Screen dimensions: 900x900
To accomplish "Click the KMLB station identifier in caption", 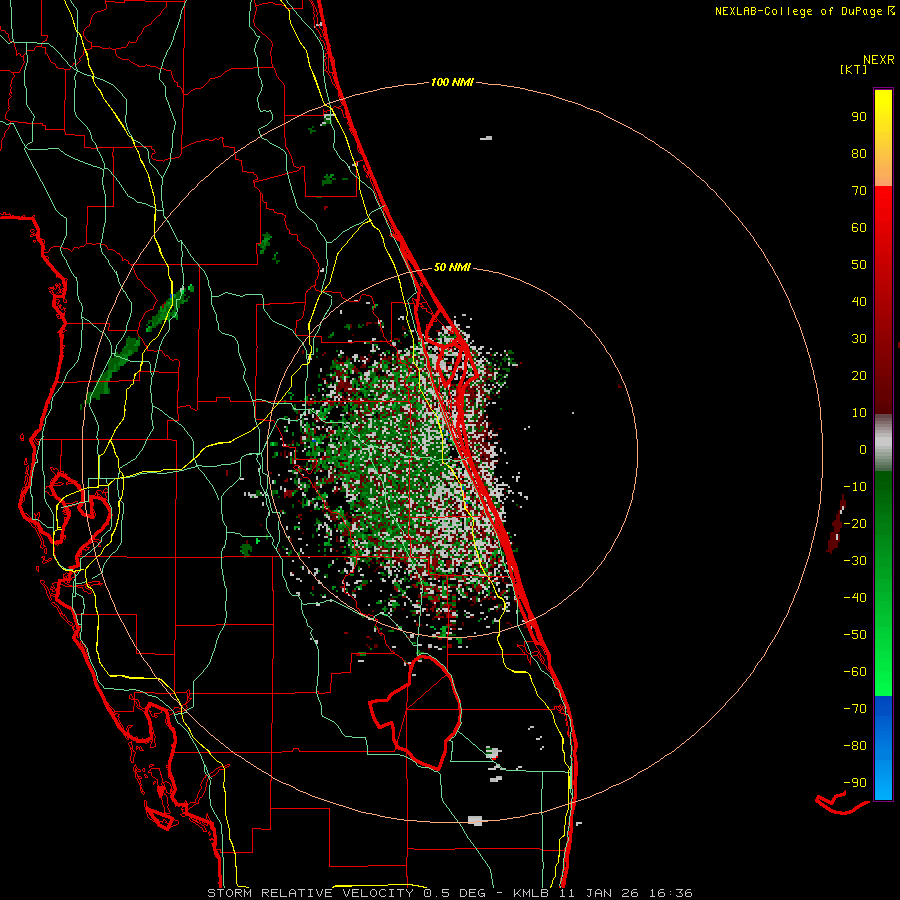I will (530, 893).
